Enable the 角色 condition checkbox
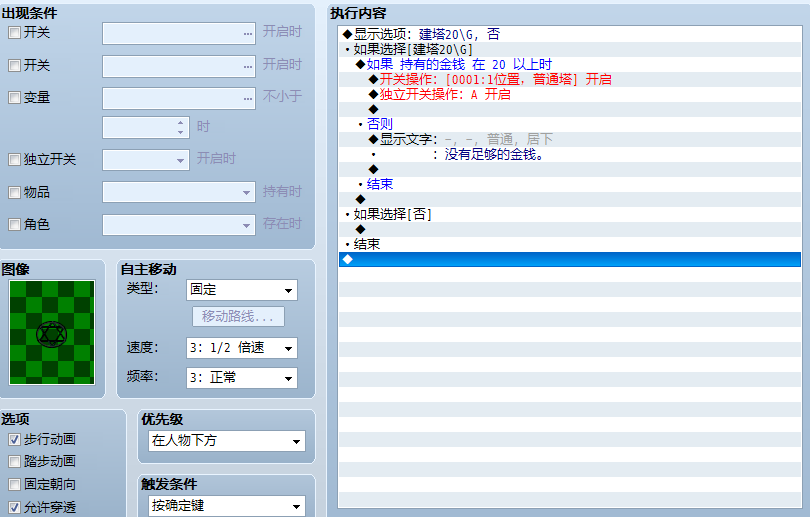The height and width of the screenshot is (517, 810). click(14, 225)
